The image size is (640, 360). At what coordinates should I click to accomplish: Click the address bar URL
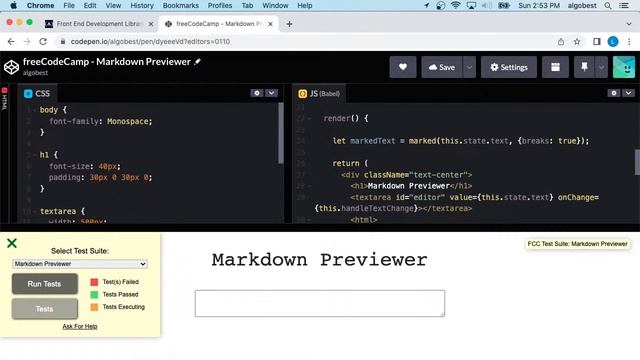(150, 42)
